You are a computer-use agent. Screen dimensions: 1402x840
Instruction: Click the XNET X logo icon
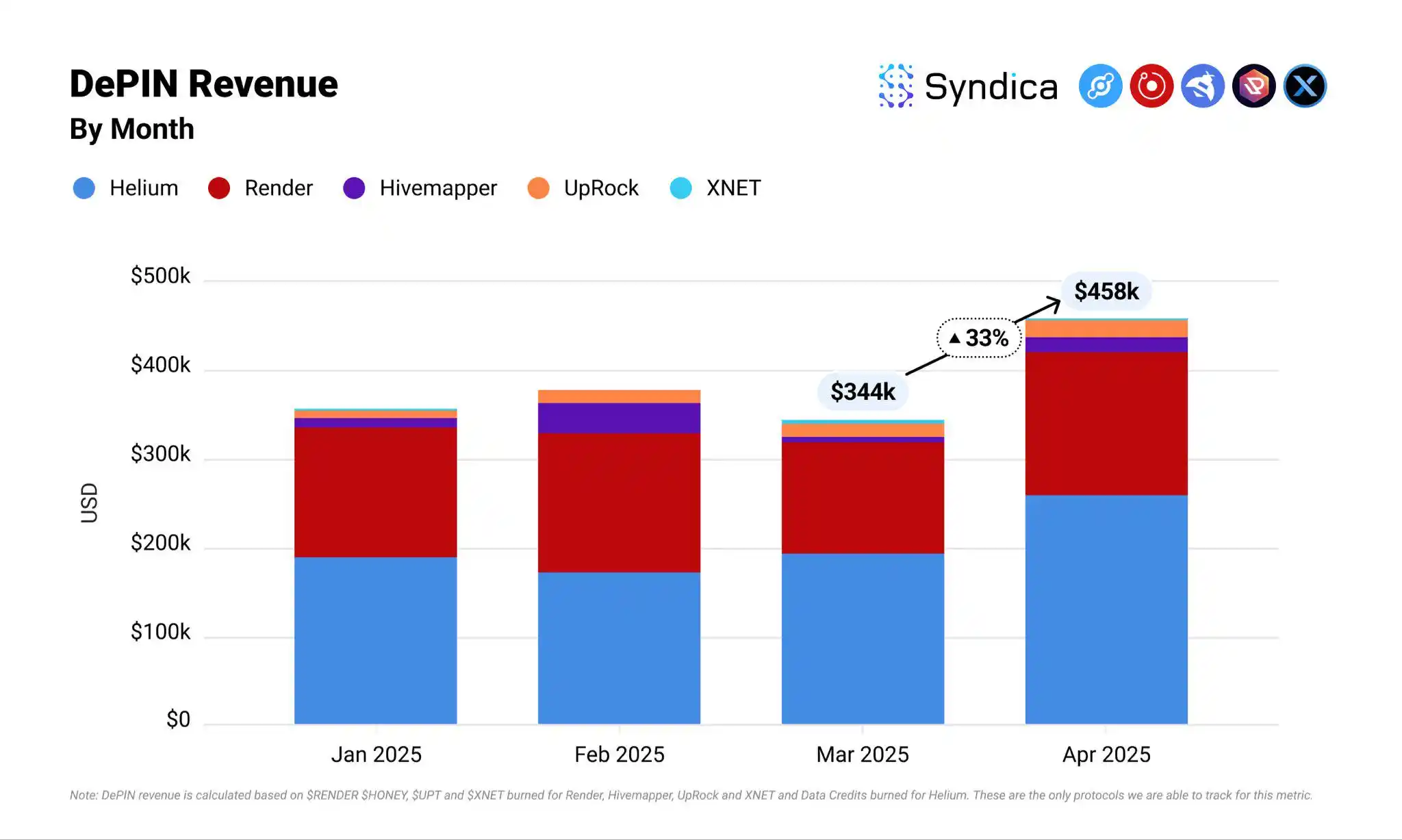(1305, 86)
